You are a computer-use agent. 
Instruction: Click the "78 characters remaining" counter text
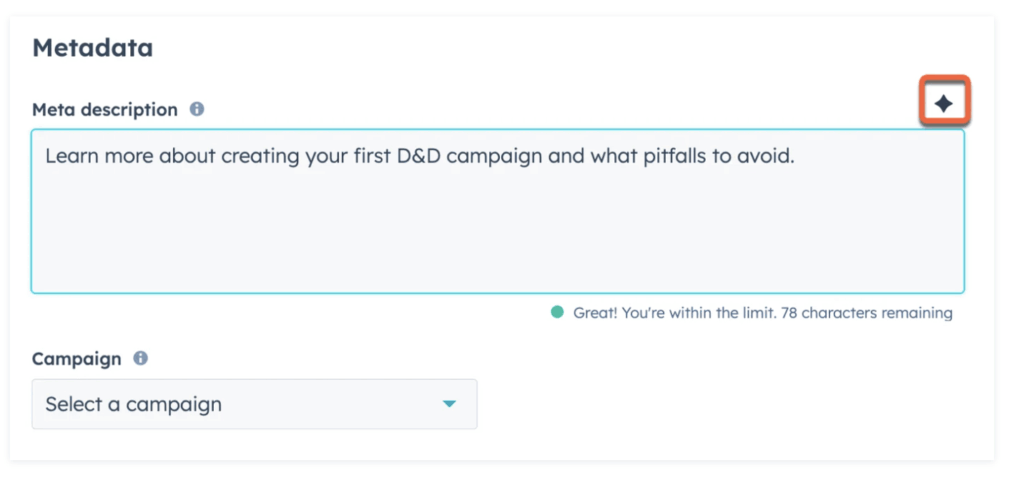click(868, 313)
